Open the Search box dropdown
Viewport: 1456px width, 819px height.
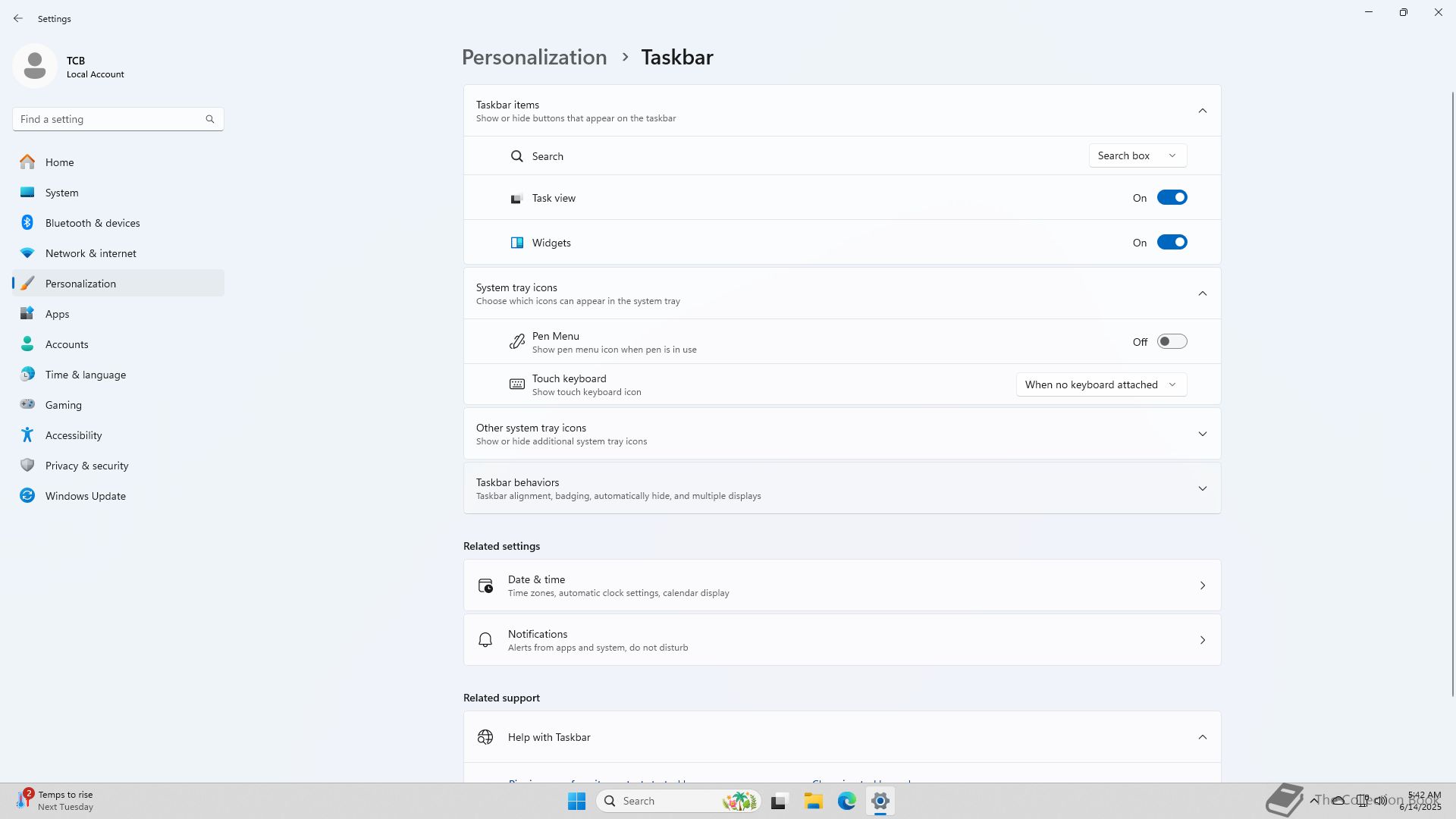click(x=1137, y=156)
